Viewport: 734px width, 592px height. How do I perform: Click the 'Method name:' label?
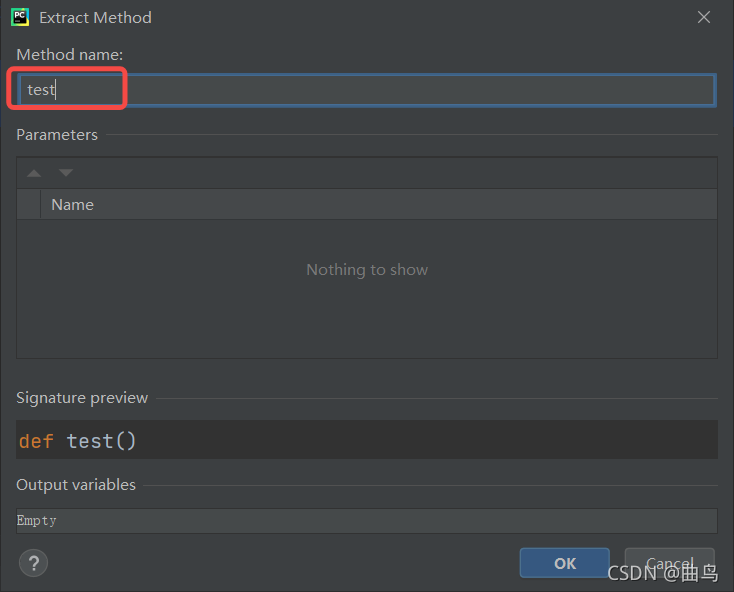pos(70,54)
